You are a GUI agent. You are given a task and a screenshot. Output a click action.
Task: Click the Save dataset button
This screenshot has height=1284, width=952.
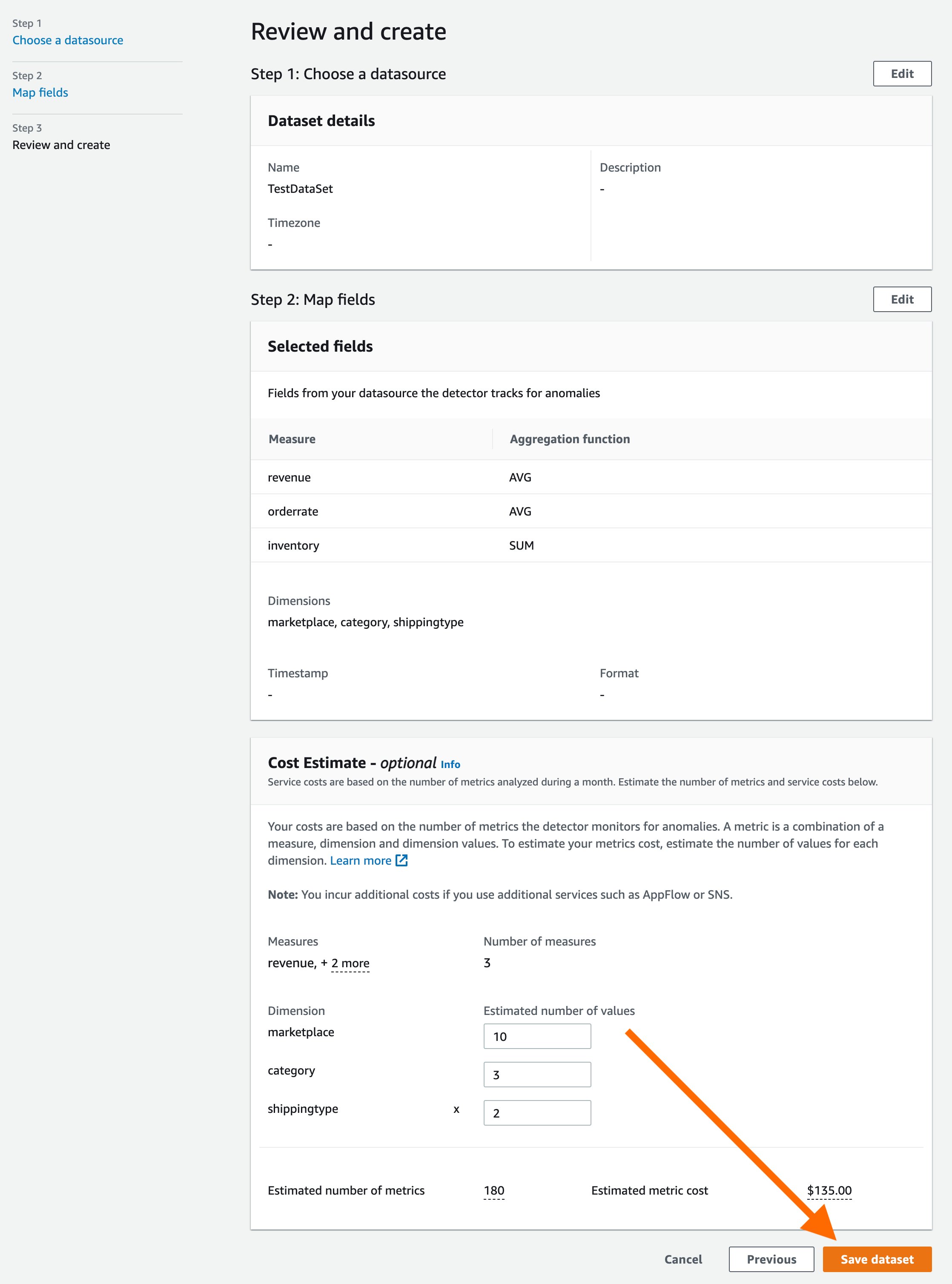point(876,1258)
